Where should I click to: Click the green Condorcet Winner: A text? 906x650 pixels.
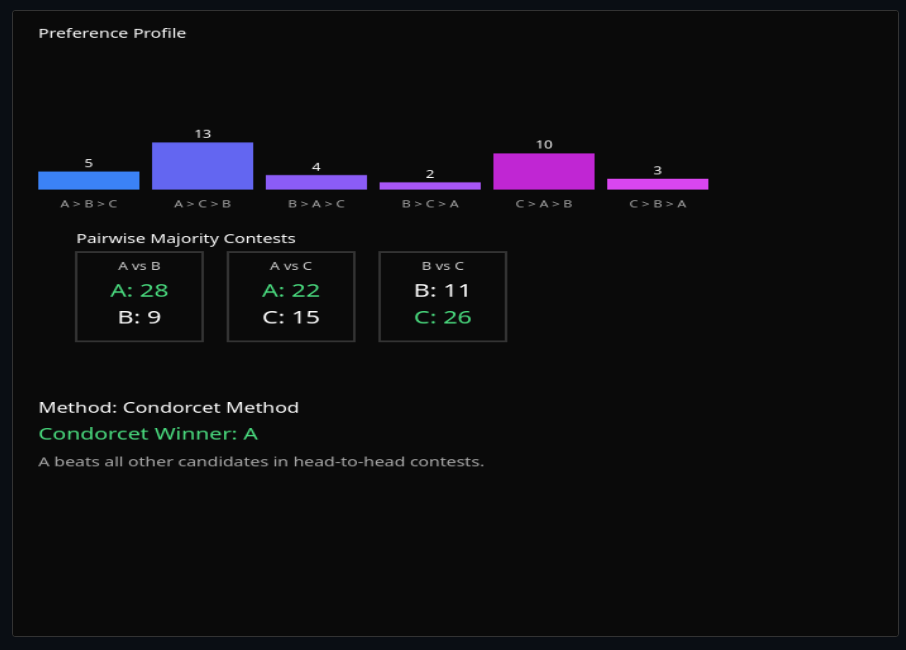click(x=148, y=434)
